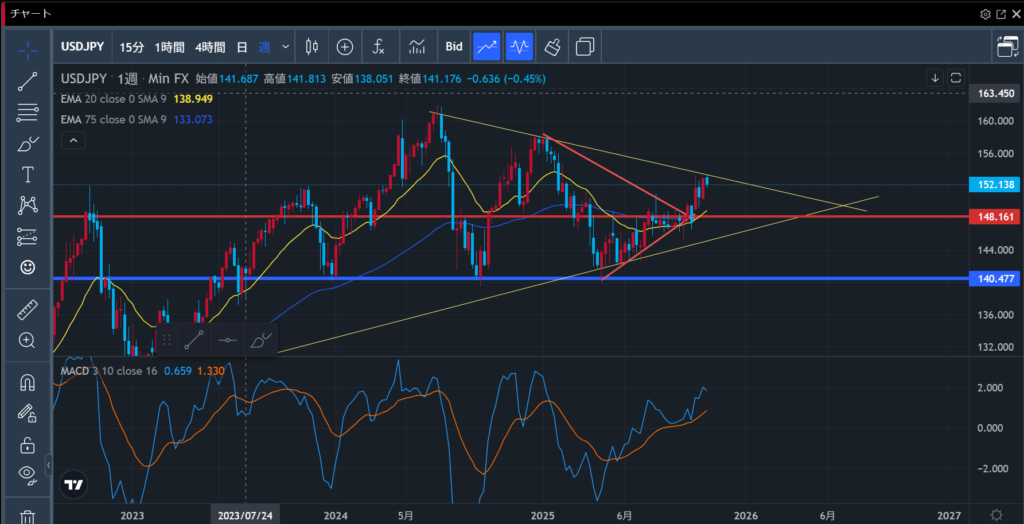Image resolution: width=1024 pixels, height=524 pixels.
Task: Expand the timeframe dropdown arrow
Action: pos(286,46)
